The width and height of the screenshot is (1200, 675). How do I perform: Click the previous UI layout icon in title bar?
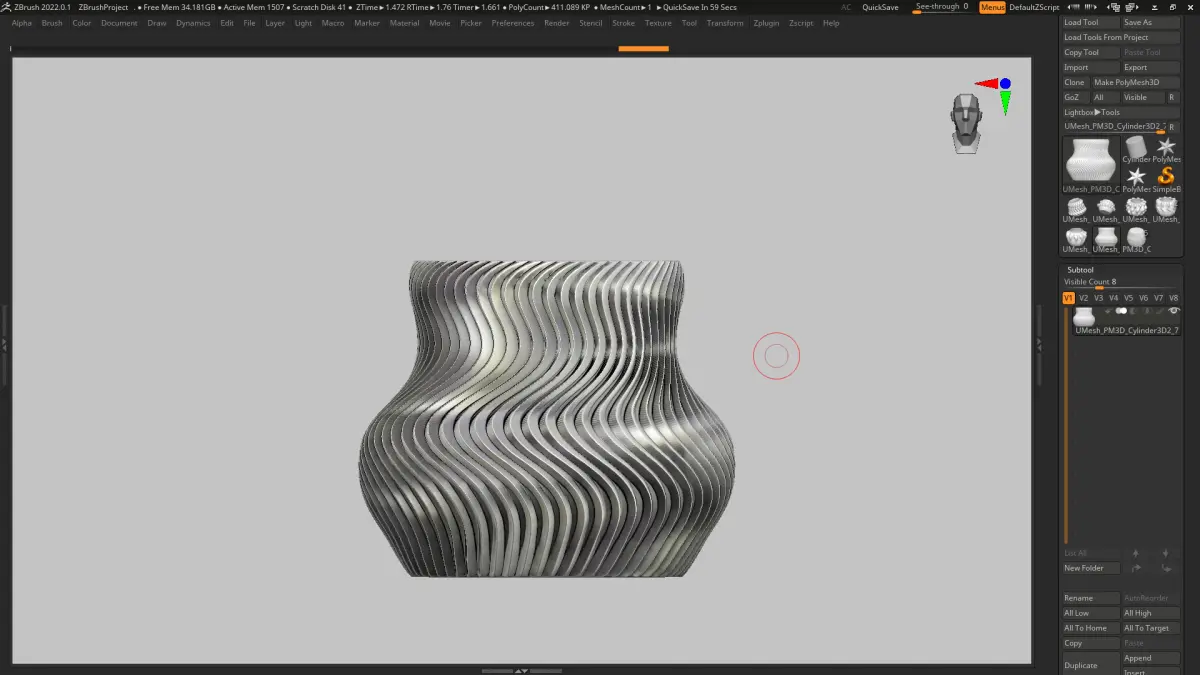click(x=1113, y=7)
